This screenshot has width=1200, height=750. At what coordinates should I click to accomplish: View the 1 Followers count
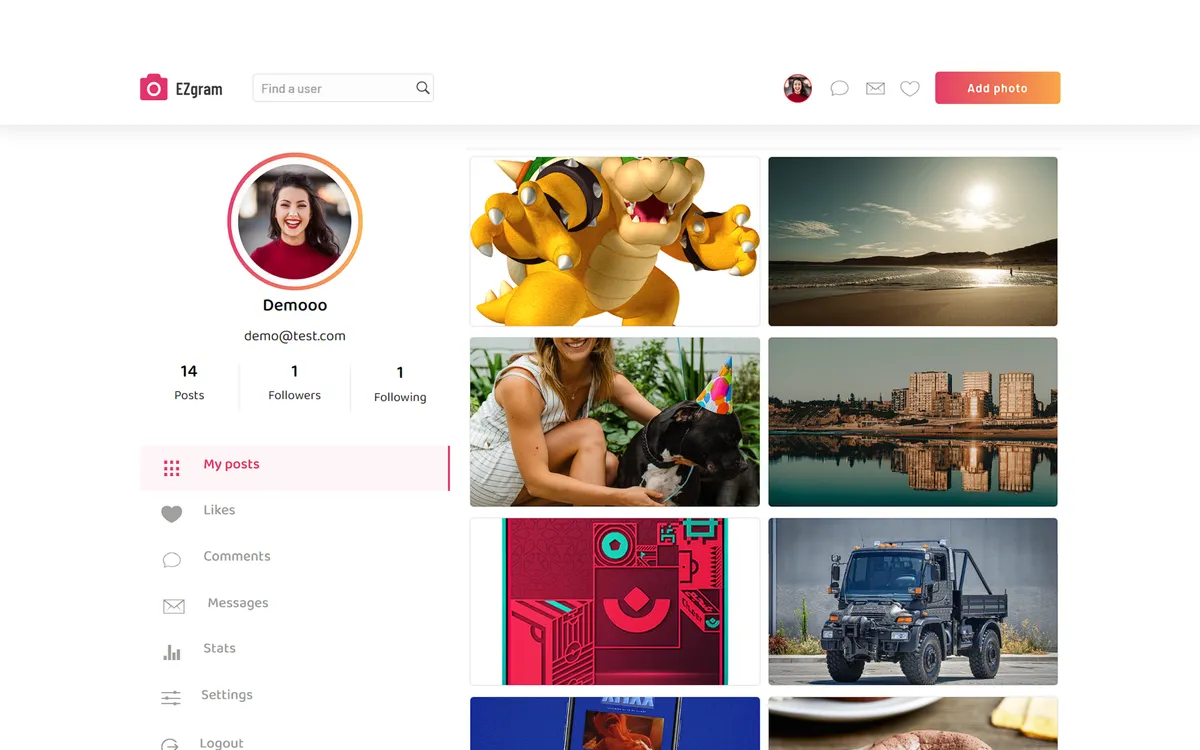click(x=294, y=382)
